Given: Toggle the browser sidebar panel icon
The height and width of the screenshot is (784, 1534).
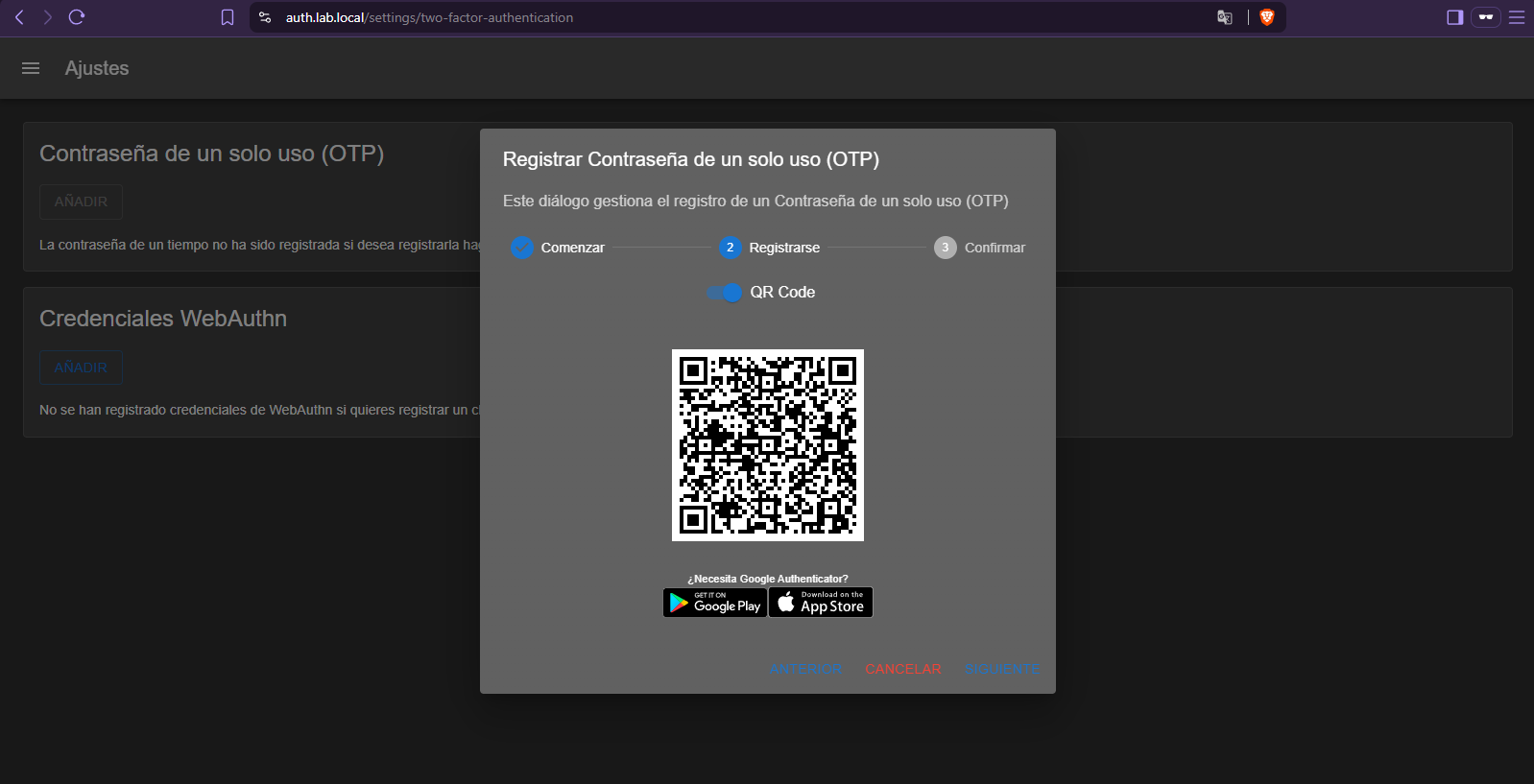Looking at the screenshot, I should coord(1455,17).
